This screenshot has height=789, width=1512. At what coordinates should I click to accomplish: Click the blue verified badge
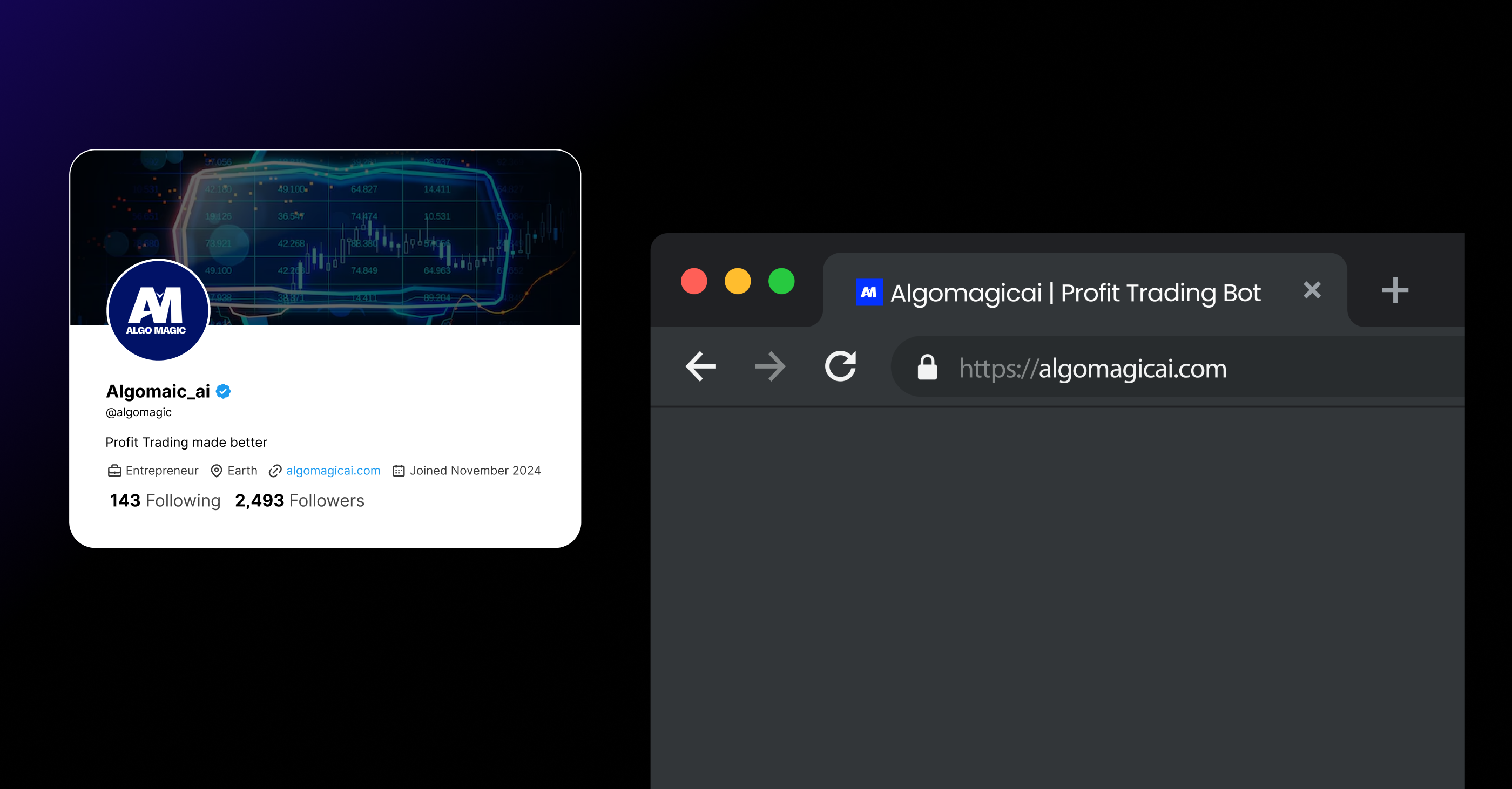pyautogui.click(x=223, y=391)
